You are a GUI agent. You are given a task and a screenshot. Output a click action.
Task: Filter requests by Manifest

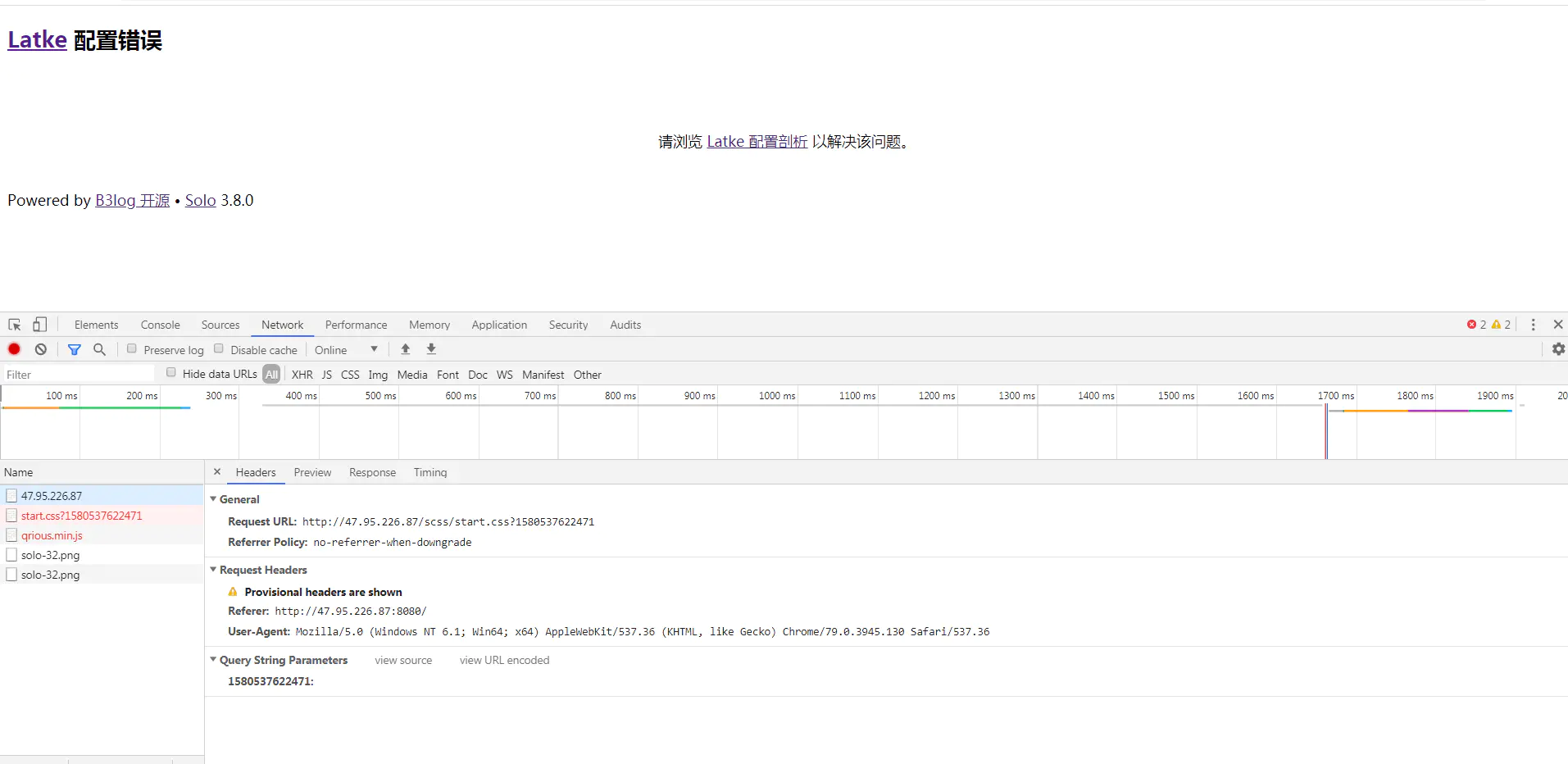click(x=543, y=375)
